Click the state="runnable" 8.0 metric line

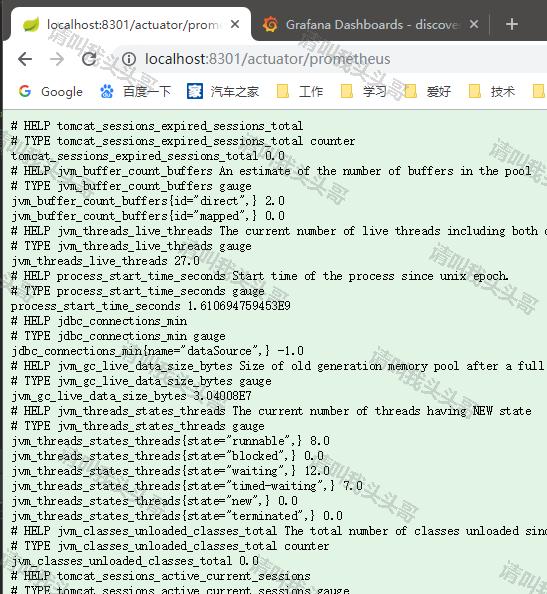170,441
